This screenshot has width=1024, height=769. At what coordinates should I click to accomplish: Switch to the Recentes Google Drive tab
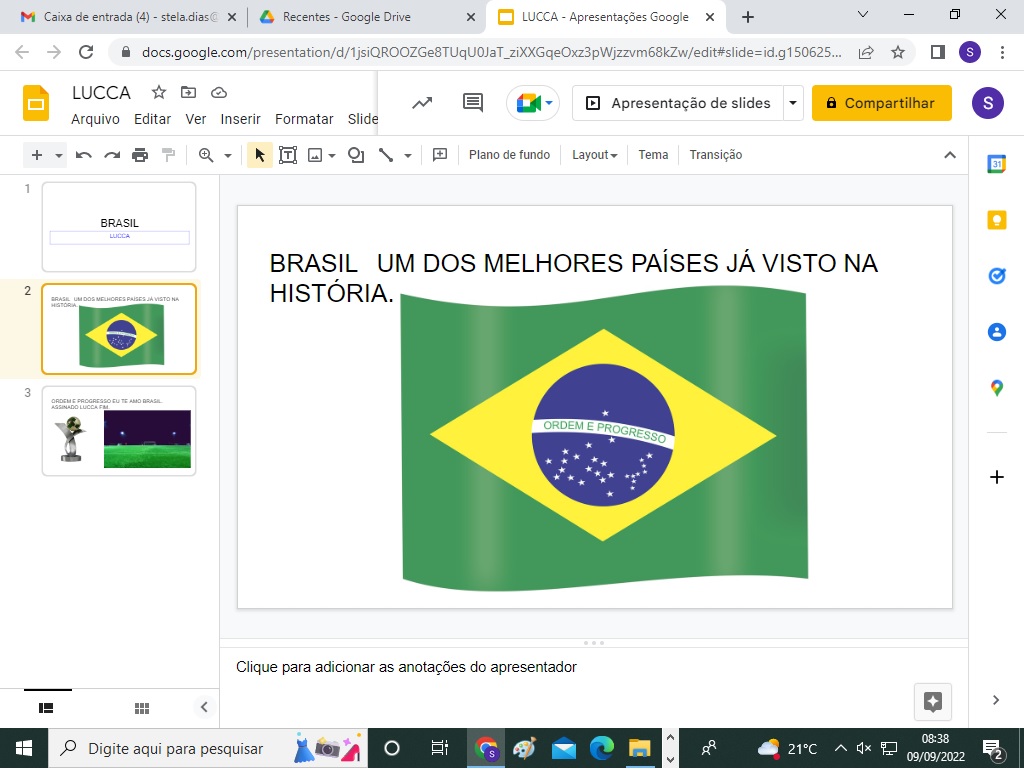tap(368, 17)
